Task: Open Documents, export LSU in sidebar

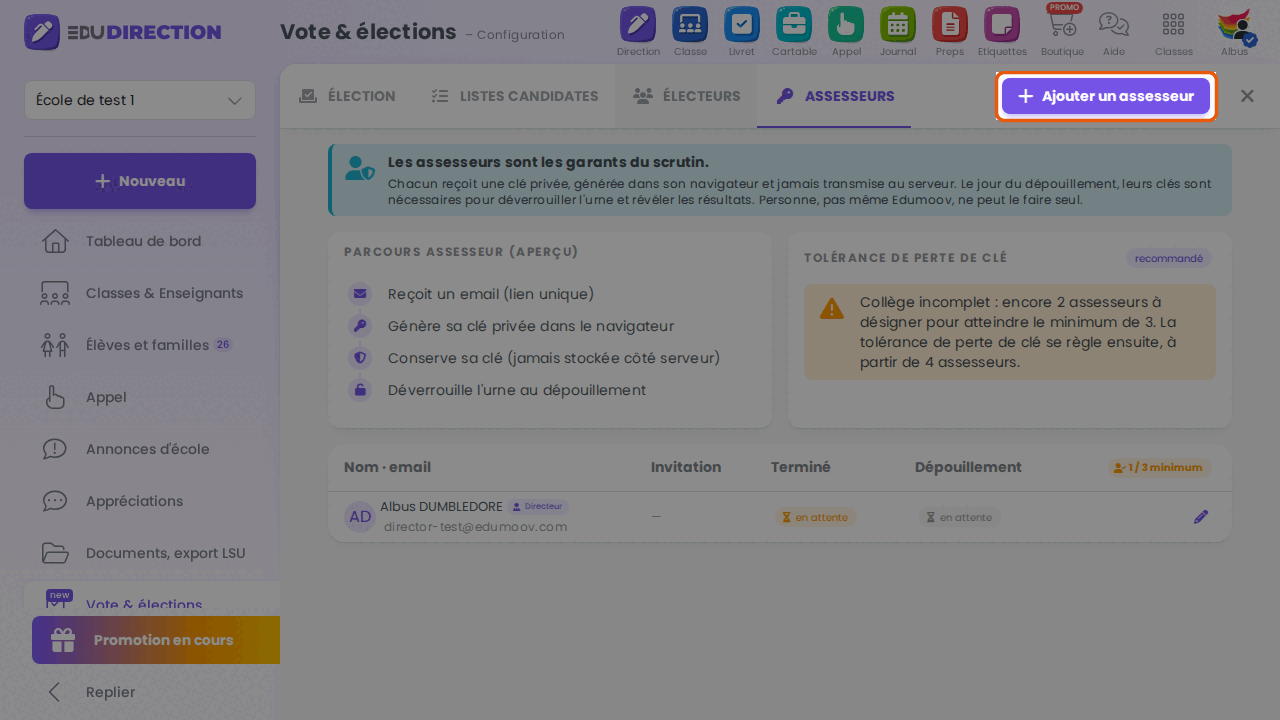Action: coord(140,553)
